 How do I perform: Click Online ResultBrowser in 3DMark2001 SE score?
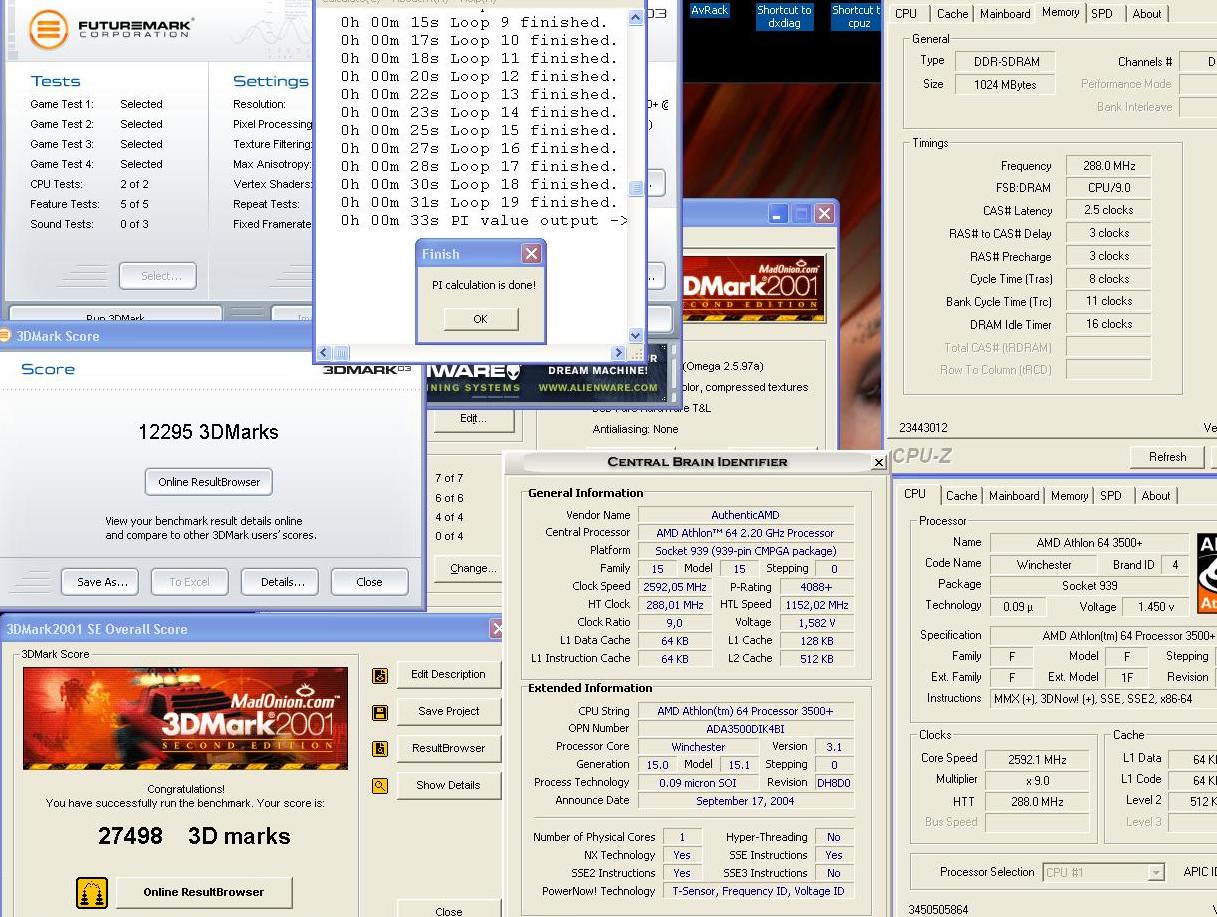click(x=204, y=892)
